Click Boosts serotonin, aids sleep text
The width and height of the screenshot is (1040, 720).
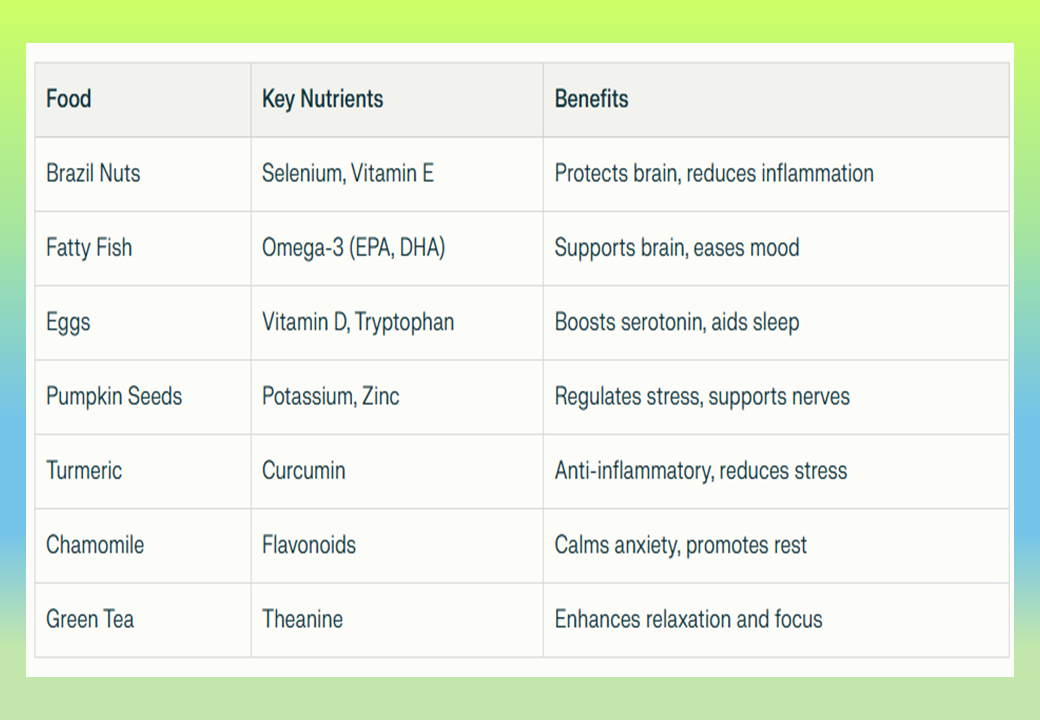point(677,322)
